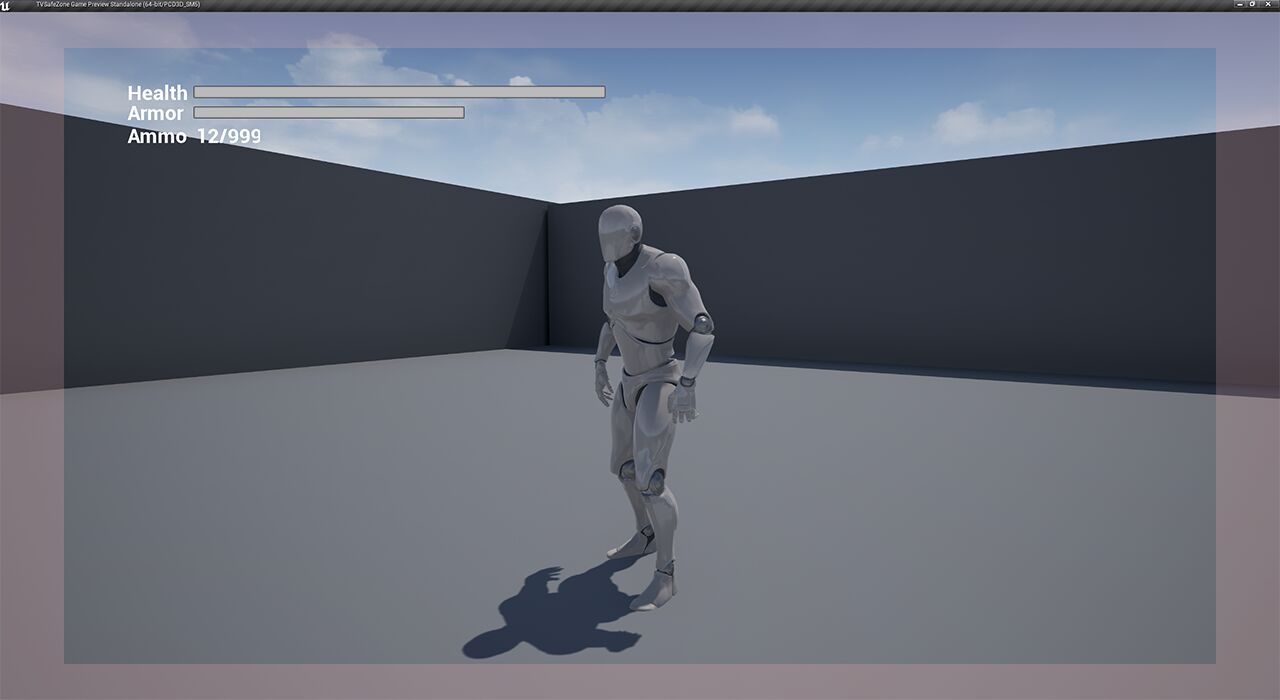Image resolution: width=1280 pixels, height=700 pixels.
Task: Click the Ammo 12/999 counter text
Action: (194, 136)
